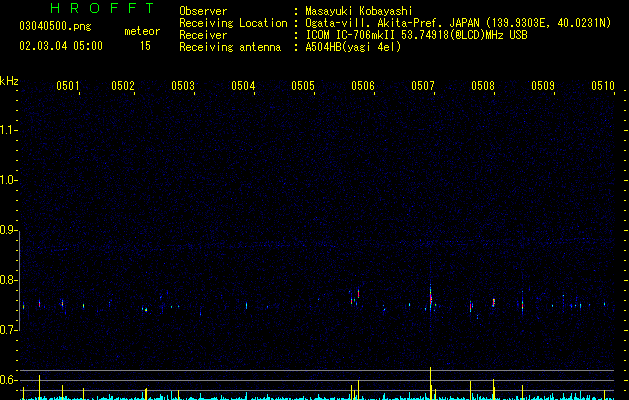Image resolution: width=629 pixels, height=400 pixels.
Task: Click the 0503 time marker
Action: [x=183, y=86]
